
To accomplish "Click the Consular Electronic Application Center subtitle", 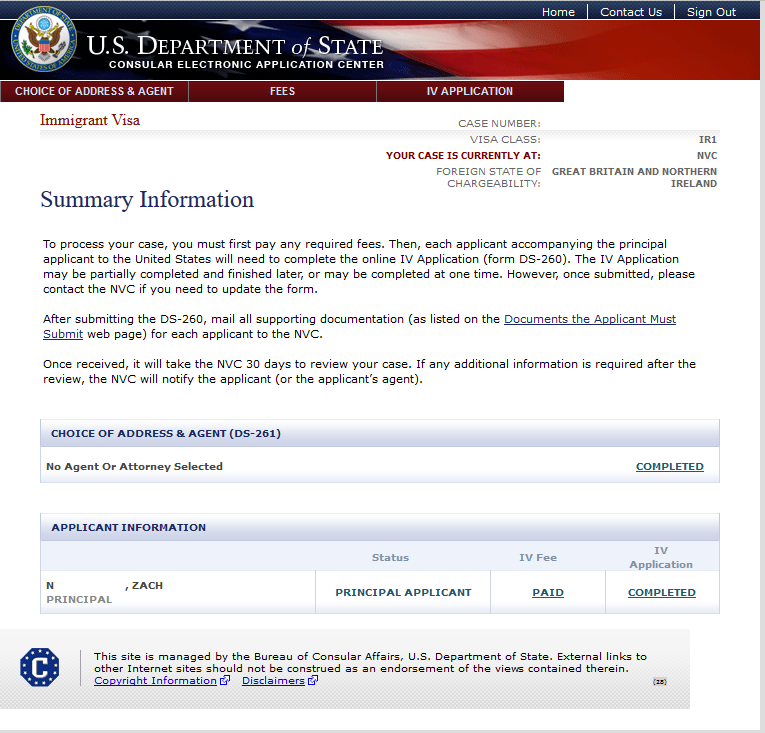I will tap(246, 64).
